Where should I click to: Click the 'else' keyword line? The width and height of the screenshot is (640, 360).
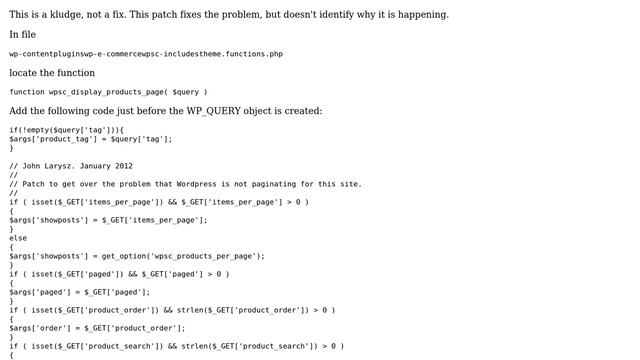18,238
